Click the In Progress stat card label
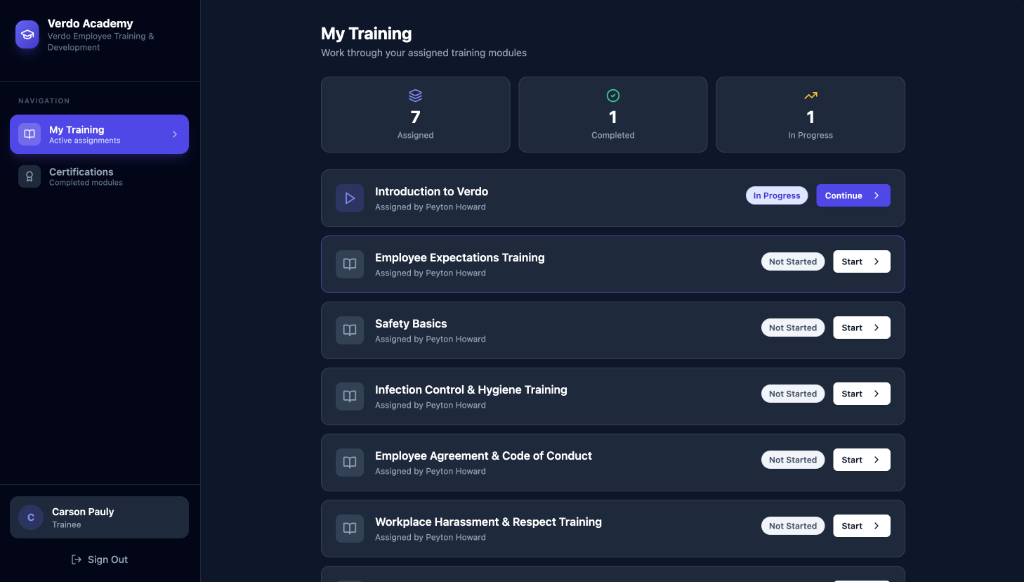Screen dimensions: 1024x582 coord(810,135)
